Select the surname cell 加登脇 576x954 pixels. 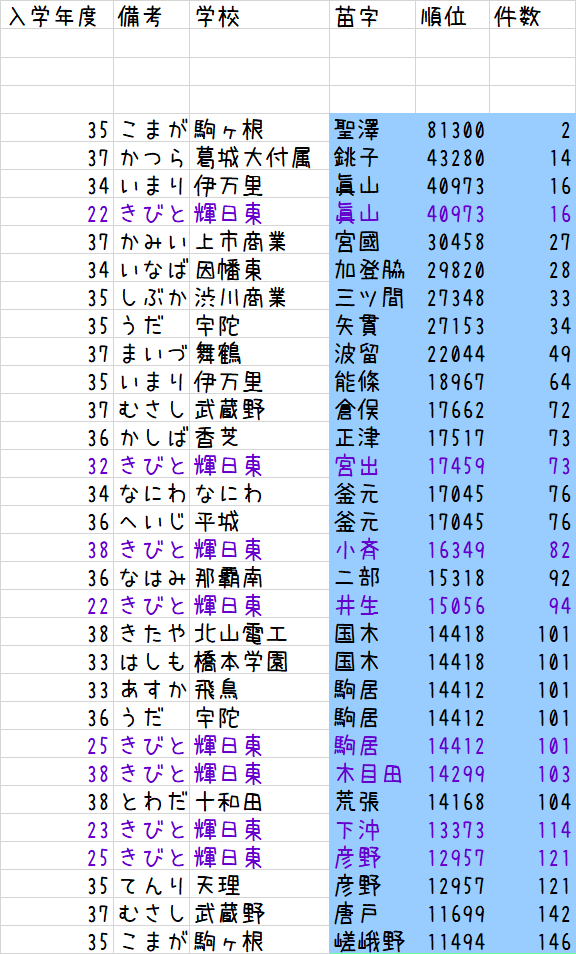(373, 268)
